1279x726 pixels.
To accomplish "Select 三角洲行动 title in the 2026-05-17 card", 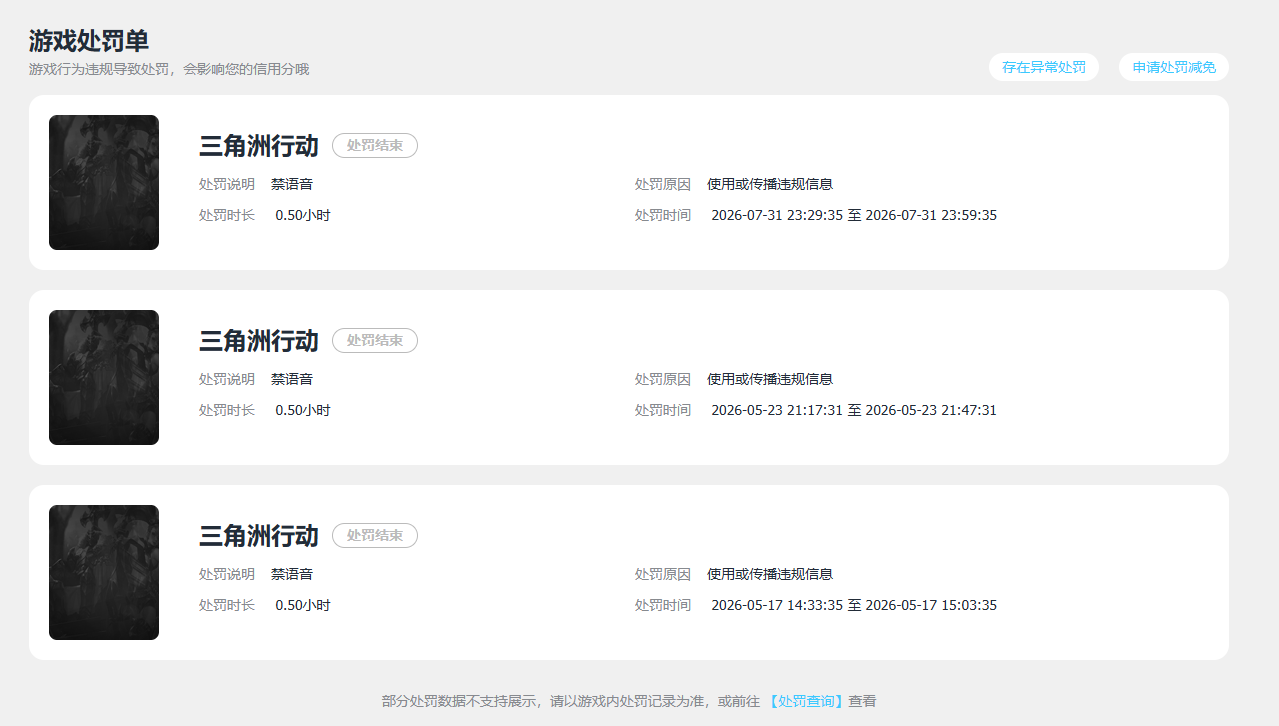I will pyautogui.click(x=259, y=536).
